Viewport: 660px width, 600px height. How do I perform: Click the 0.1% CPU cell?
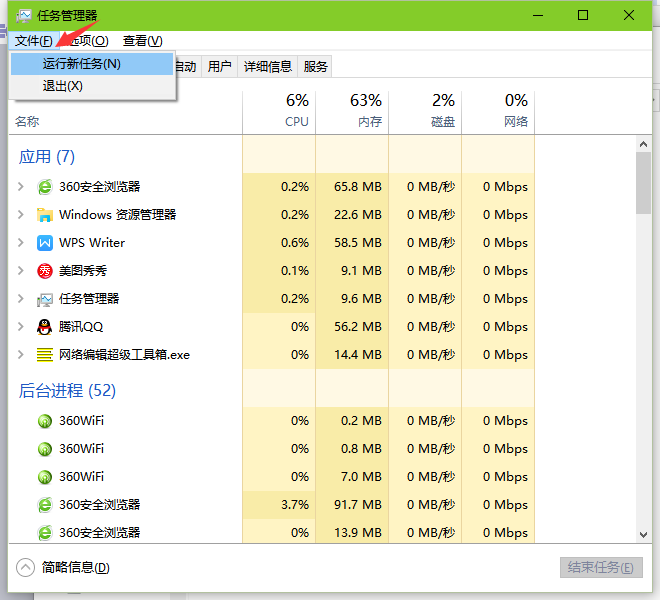click(x=279, y=271)
